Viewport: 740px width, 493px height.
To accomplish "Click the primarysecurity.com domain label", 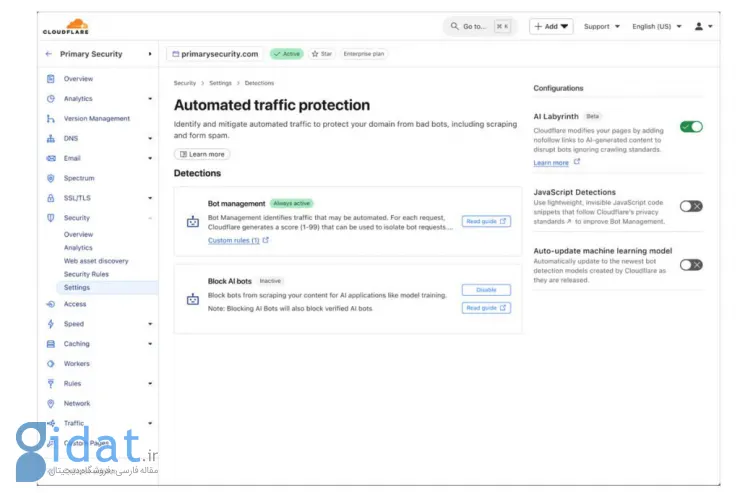I will [219, 54].
